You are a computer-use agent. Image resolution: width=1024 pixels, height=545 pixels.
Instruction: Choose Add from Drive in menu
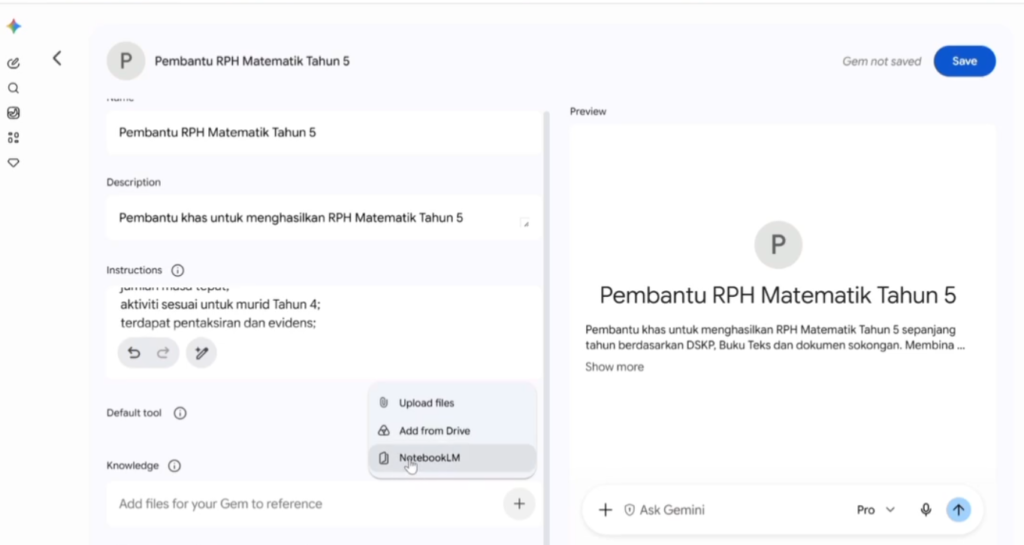(x=452, y=431)
